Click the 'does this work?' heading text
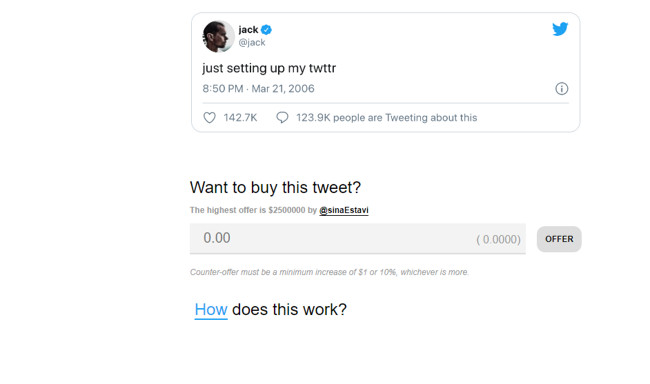The image size is (650, 384). (289, 310)
